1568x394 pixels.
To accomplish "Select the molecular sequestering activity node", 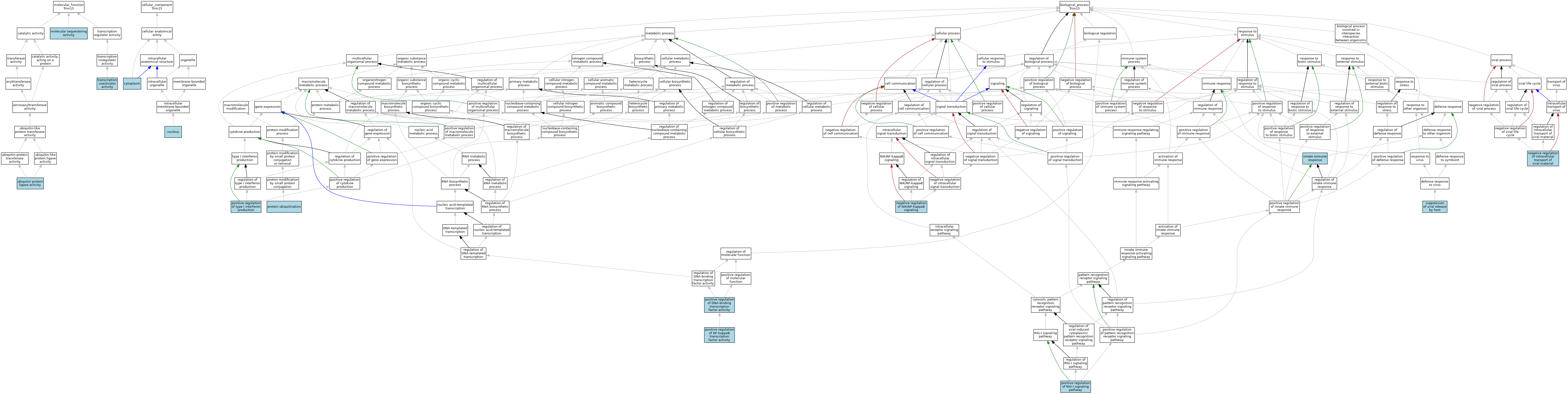I will 69,33.
